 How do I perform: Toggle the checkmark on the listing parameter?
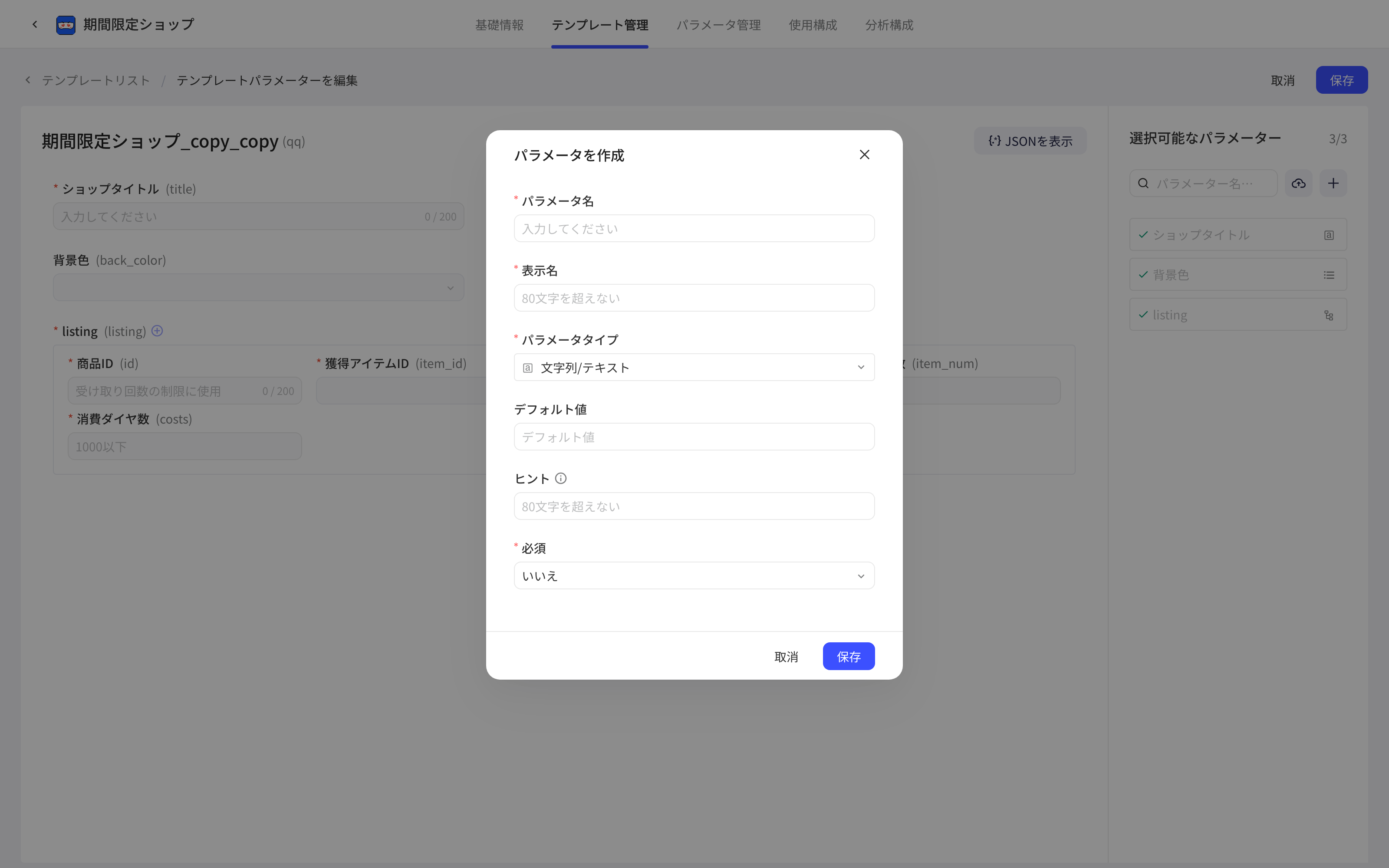pos(1143,315)
